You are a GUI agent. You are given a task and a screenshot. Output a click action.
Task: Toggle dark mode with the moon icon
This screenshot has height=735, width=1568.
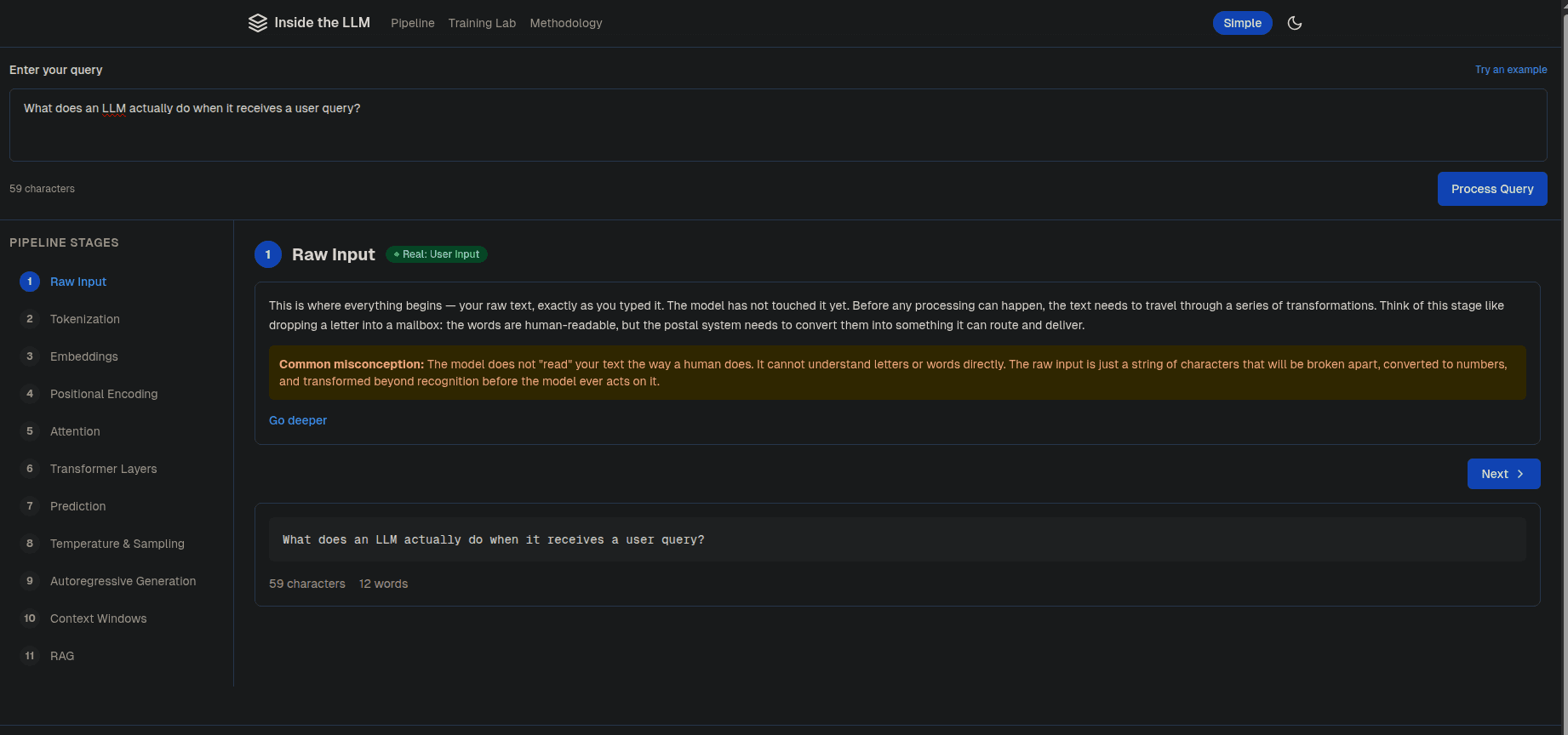(x=1295, y=23)
